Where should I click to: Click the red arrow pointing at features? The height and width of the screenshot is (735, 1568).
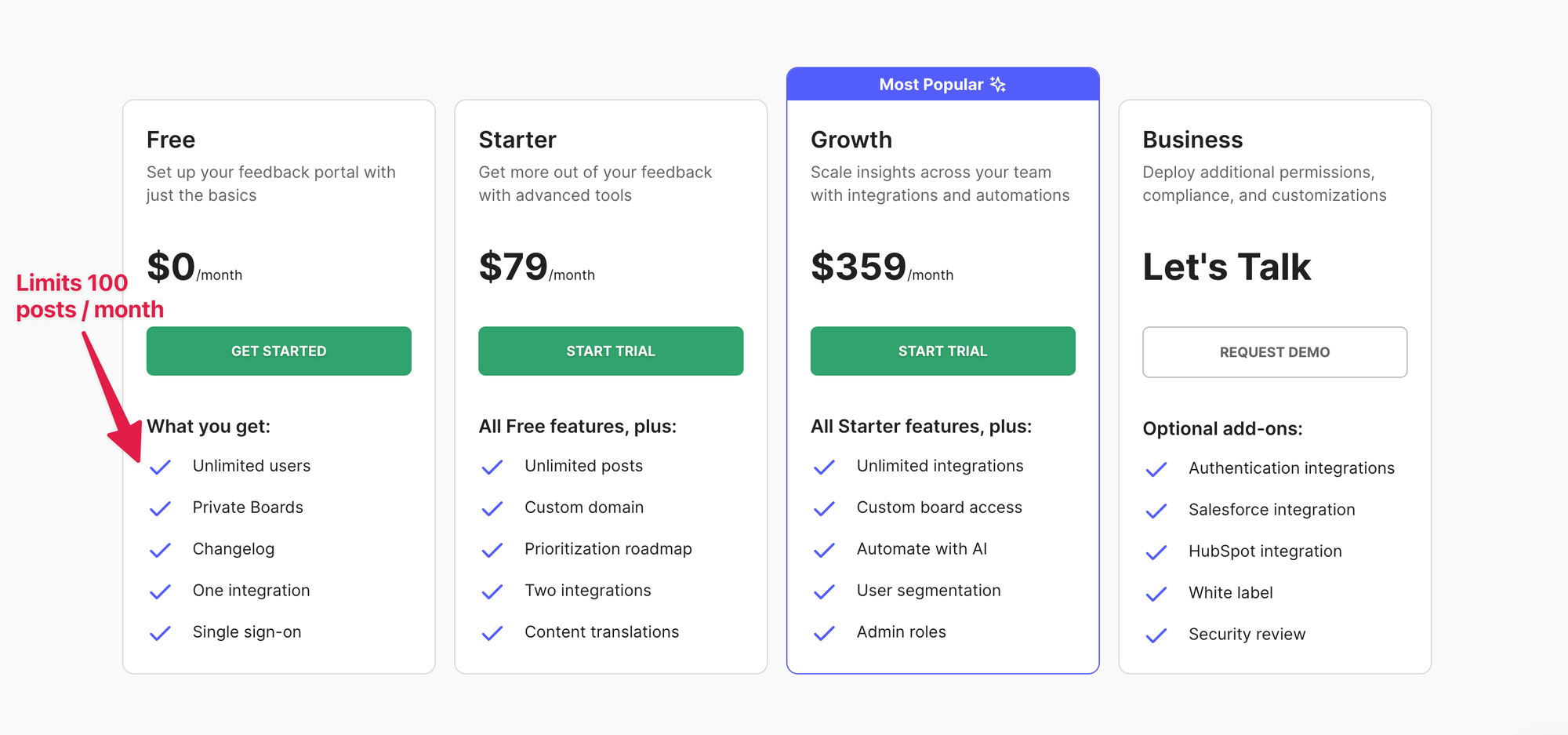(110, 384)
